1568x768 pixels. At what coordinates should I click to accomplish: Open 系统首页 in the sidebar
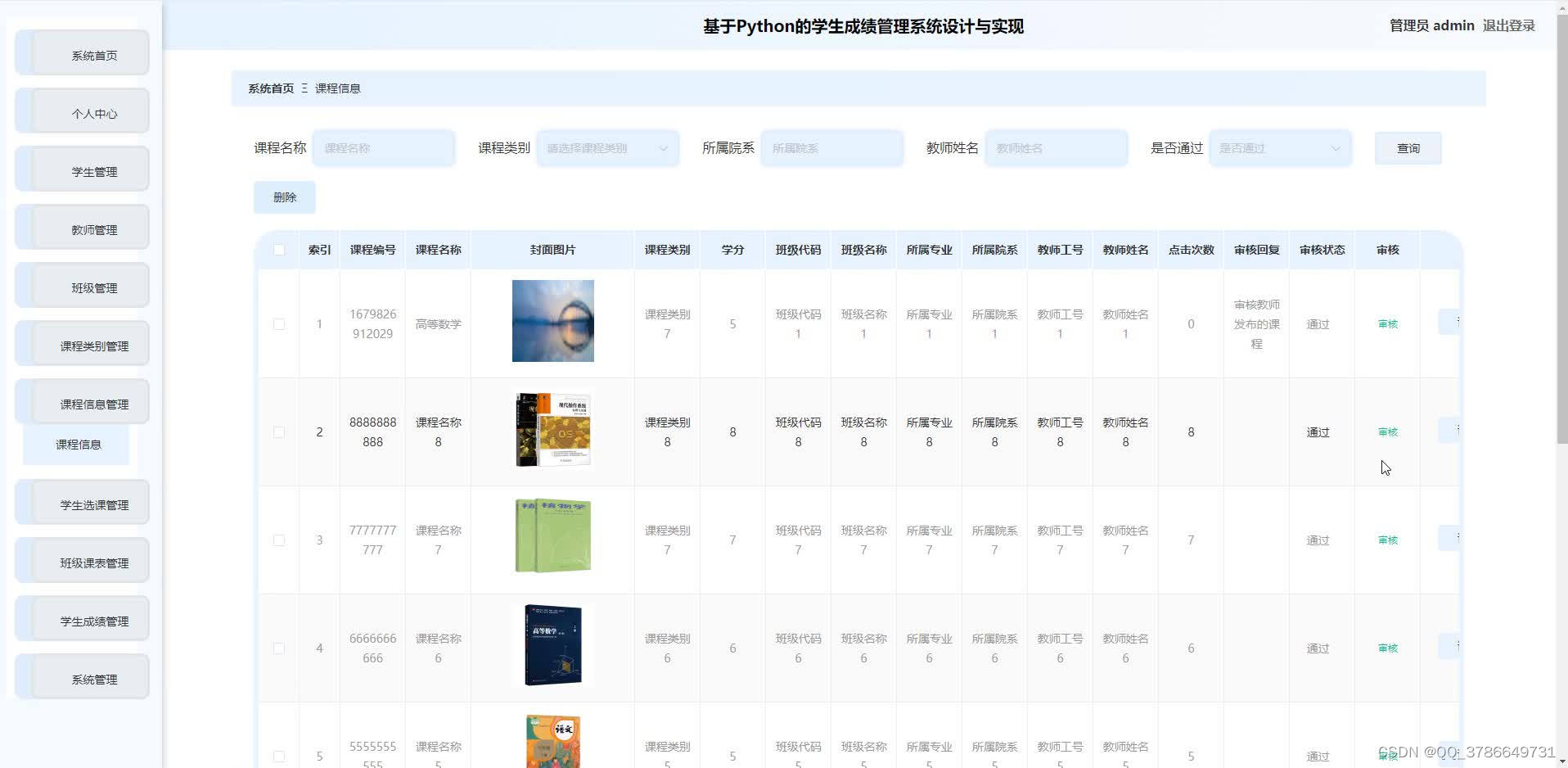click(82, 54)
